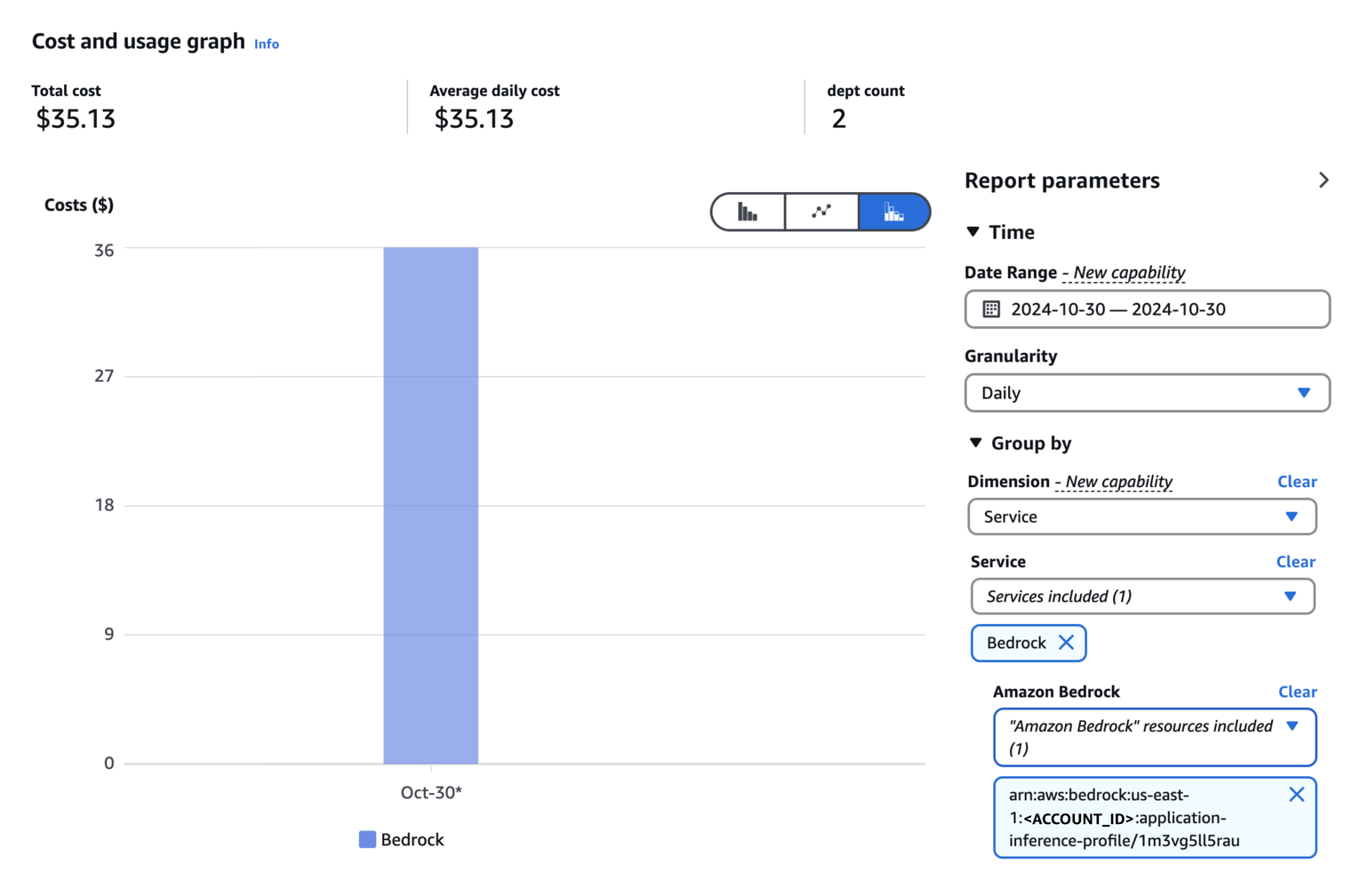Open the Services included dropdown
Viewport: 1369px width, 896px height.
point(1141,596)
